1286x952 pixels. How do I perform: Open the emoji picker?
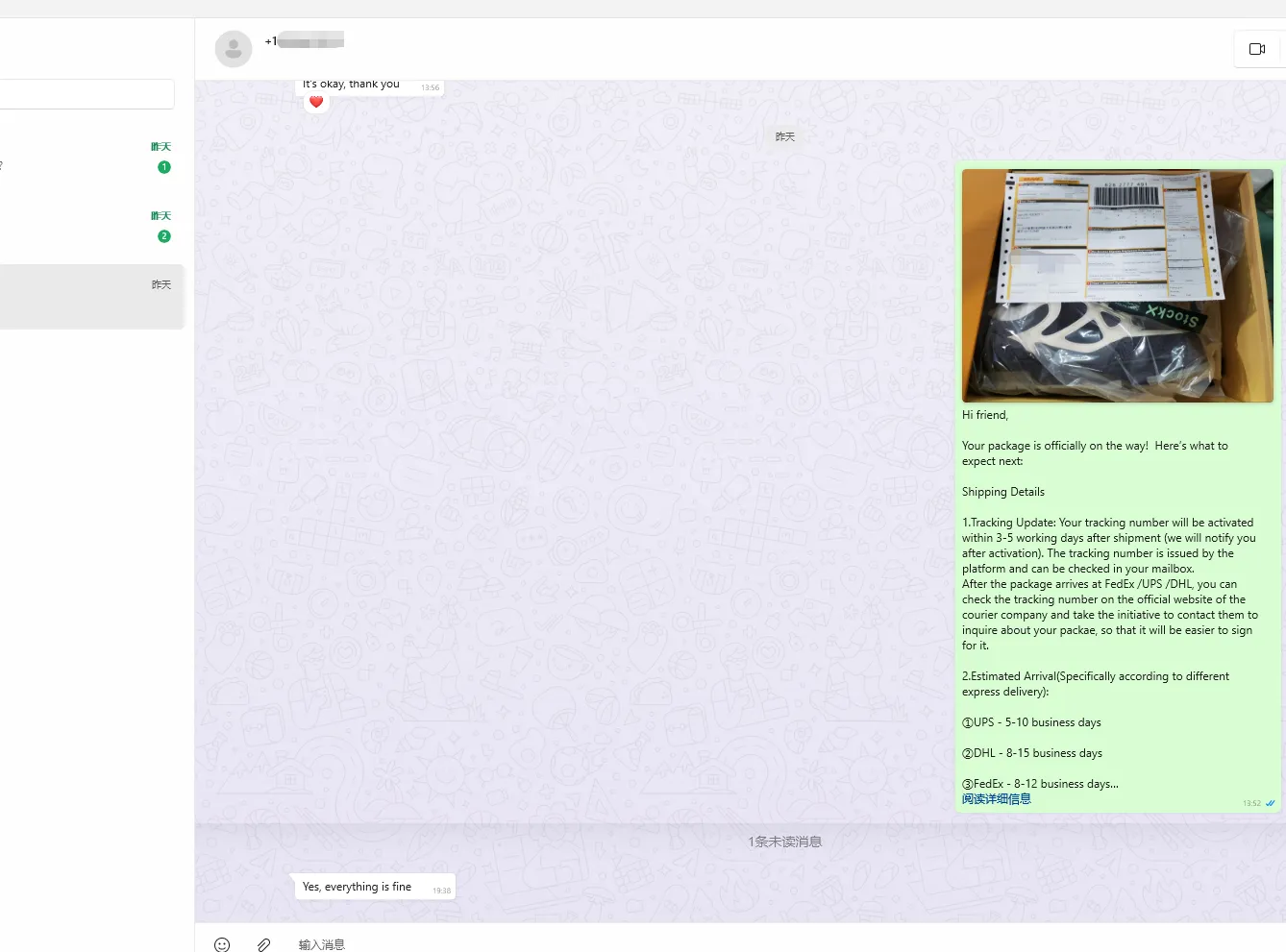[222, 944]
